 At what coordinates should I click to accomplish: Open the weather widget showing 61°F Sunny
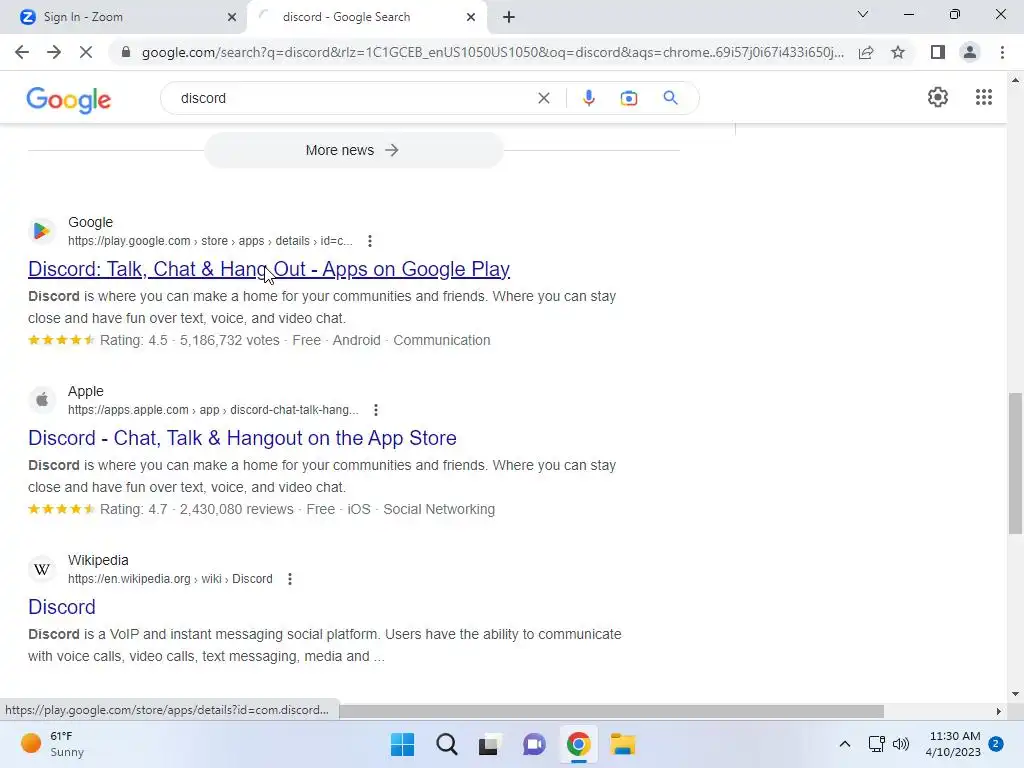point(52,744)
